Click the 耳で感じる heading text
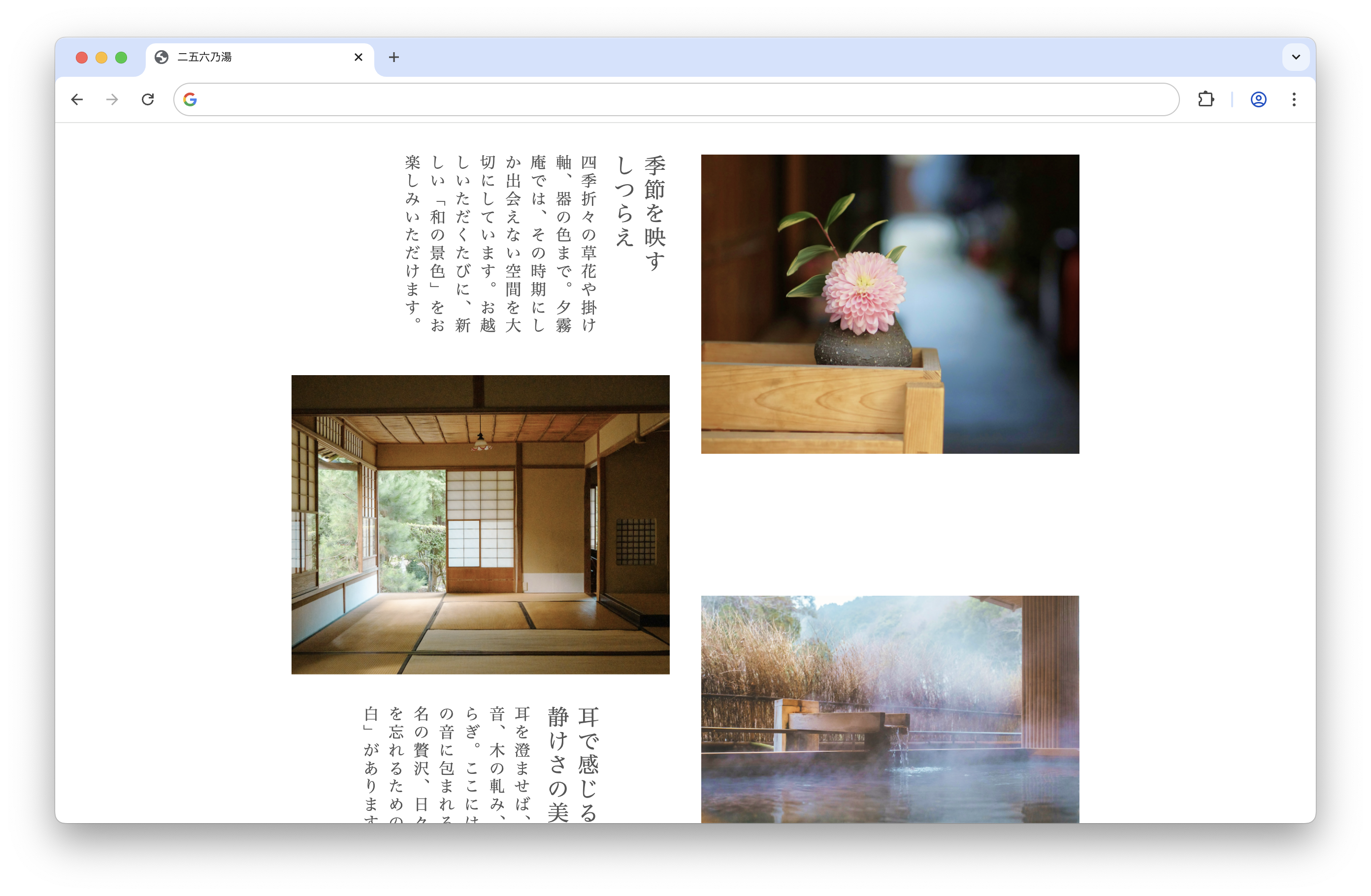 588,763
